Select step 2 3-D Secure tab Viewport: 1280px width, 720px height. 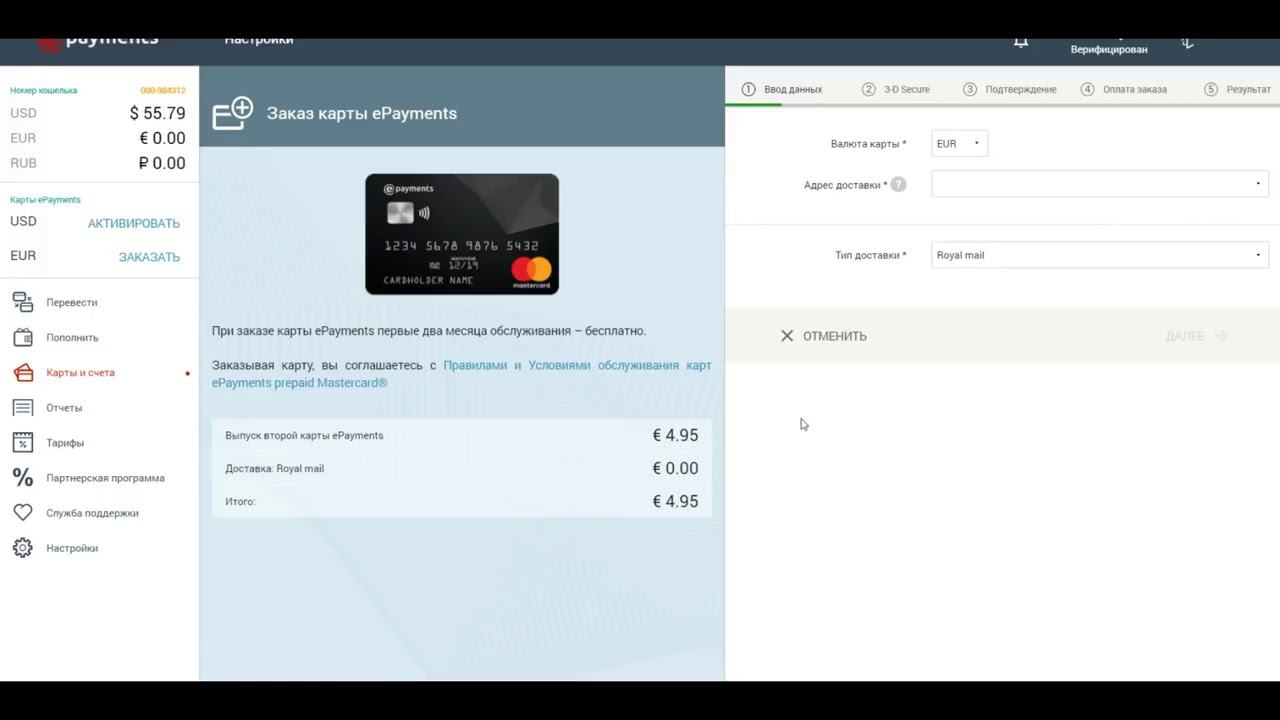coord(896,89)
